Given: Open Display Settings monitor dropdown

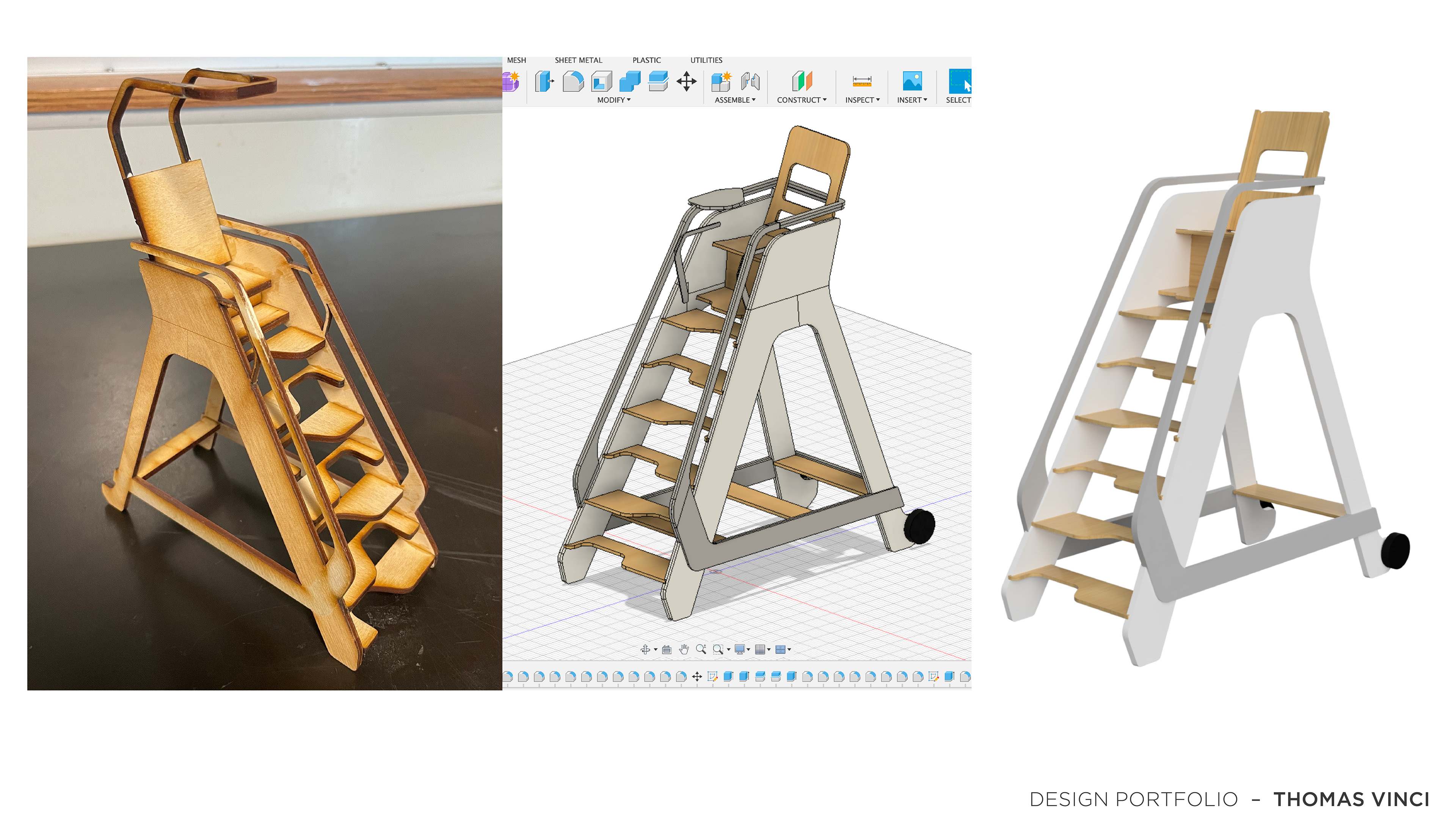Looking at the screenshot, I should tap(741, 650).
